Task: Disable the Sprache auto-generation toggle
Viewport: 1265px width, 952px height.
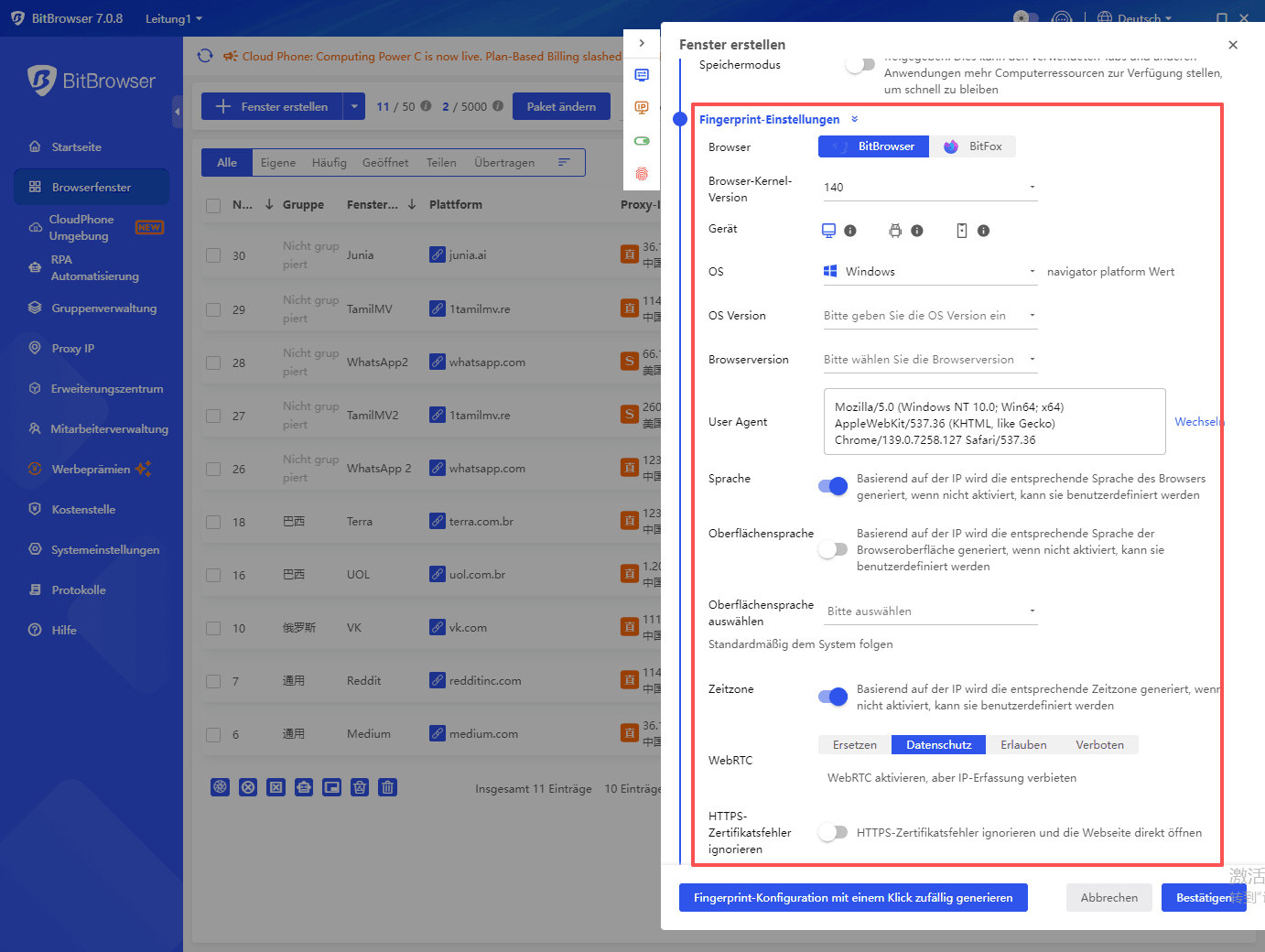Action: click(x=833, y=486)
